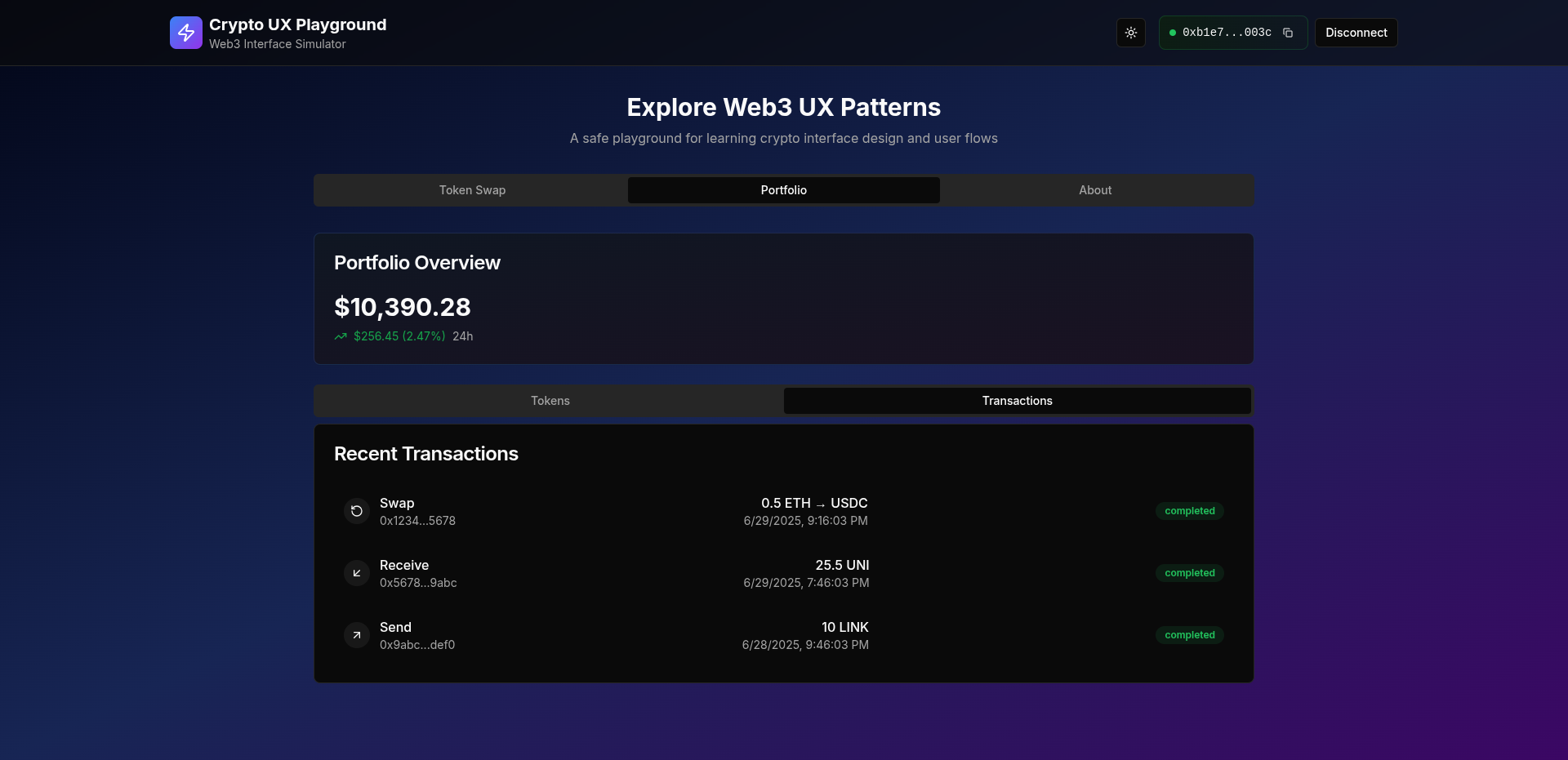This screenshot has width=1568, height=760.
Task: Select the Portfolio tab
Action: (784, 190)
